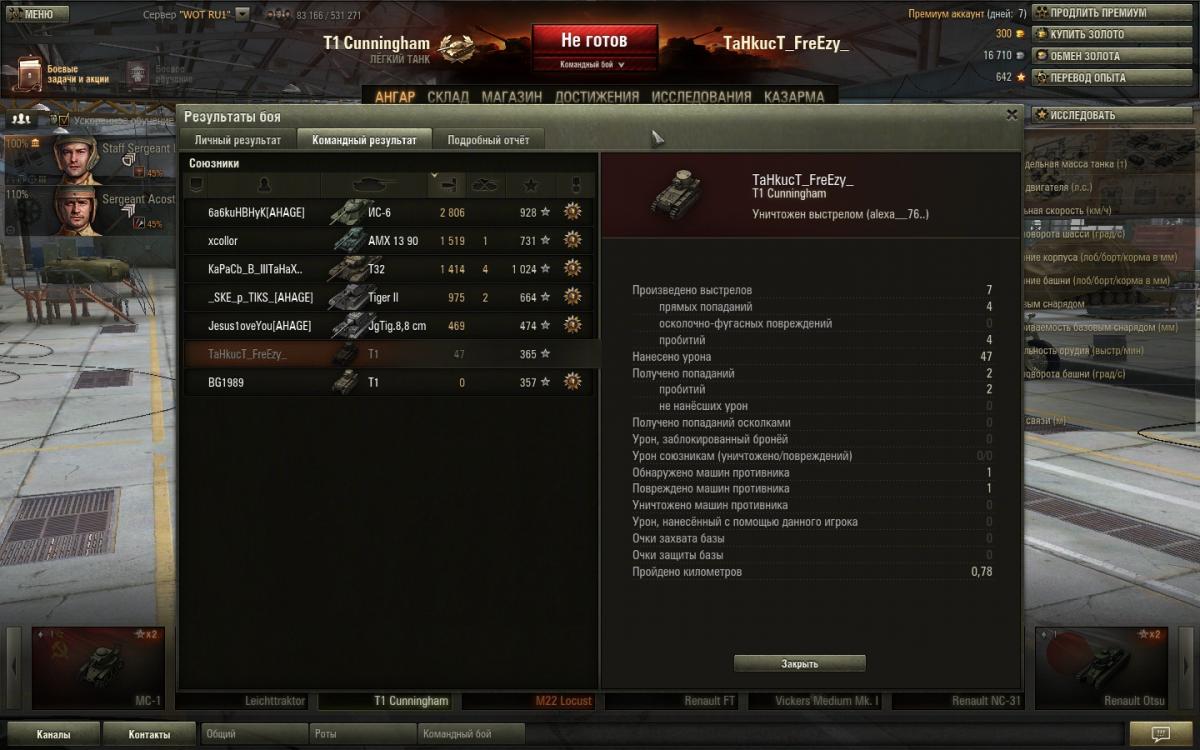Open the server WOT RU1 dropdown
Screen dimensions: 1200x750
tap(242, 15)
